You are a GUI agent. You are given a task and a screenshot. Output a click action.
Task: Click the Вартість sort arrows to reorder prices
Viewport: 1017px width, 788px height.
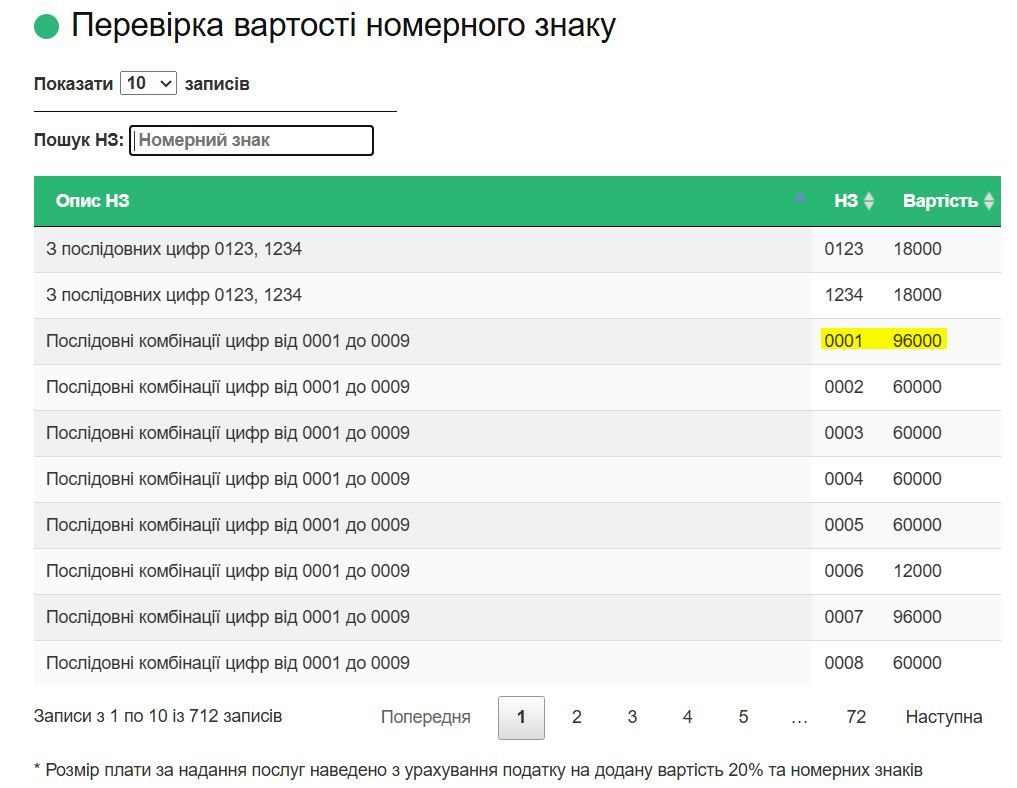989,199
